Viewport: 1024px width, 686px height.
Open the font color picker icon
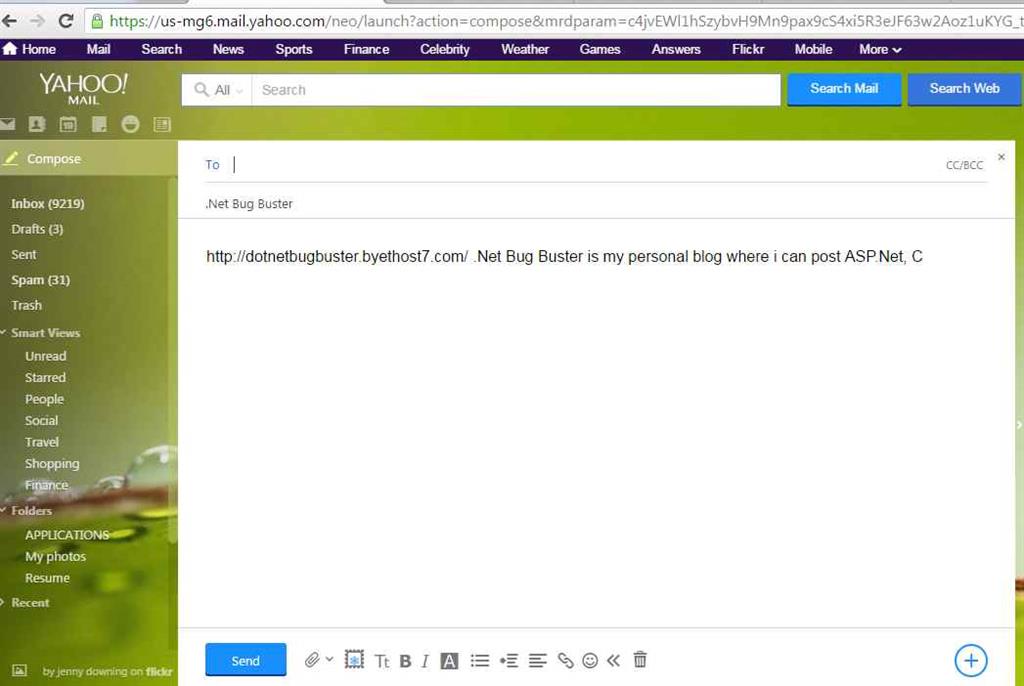450,660
